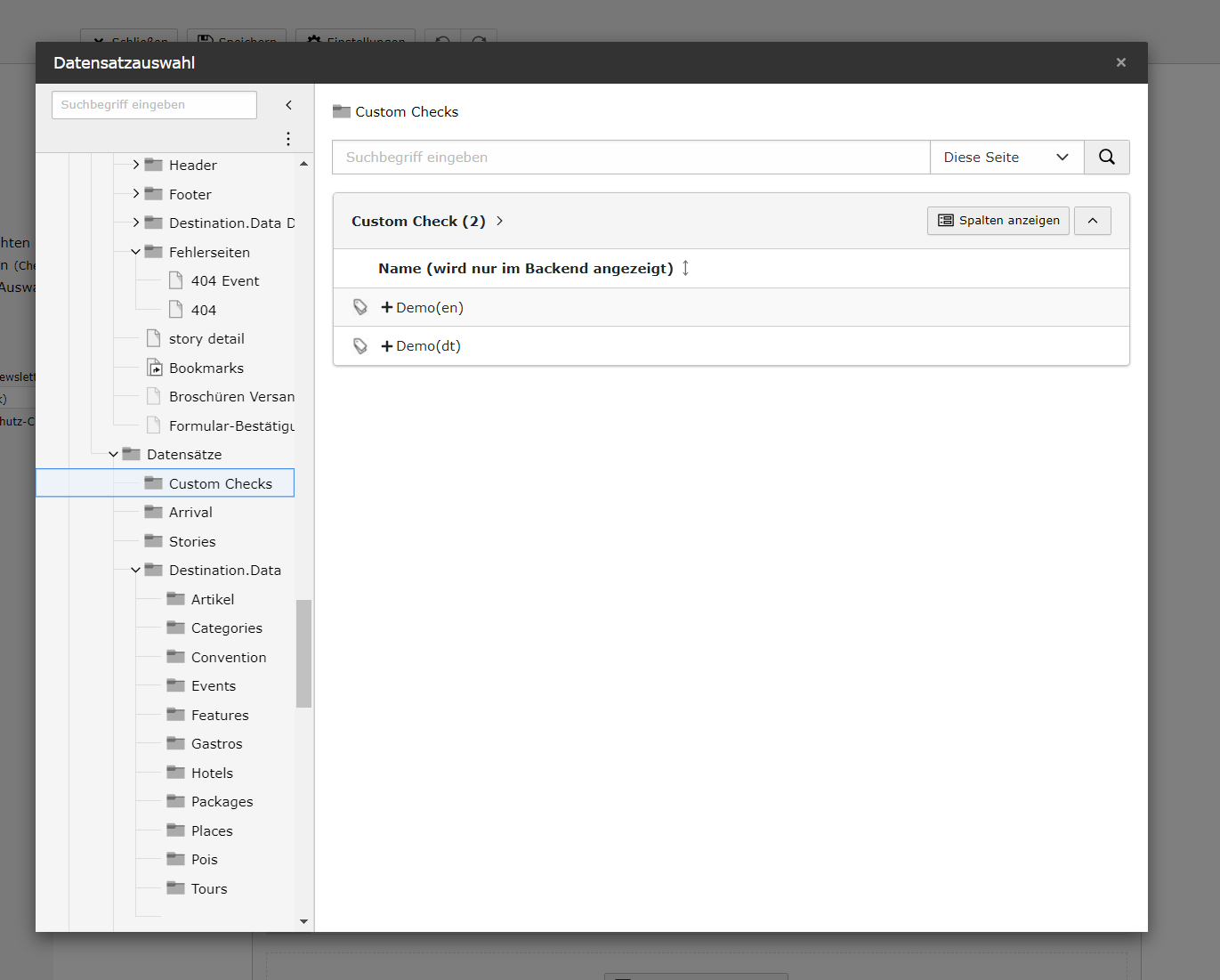This screenshot has width=1220, height=980.
Task: Click the record list search field
Action: (631, 157)
